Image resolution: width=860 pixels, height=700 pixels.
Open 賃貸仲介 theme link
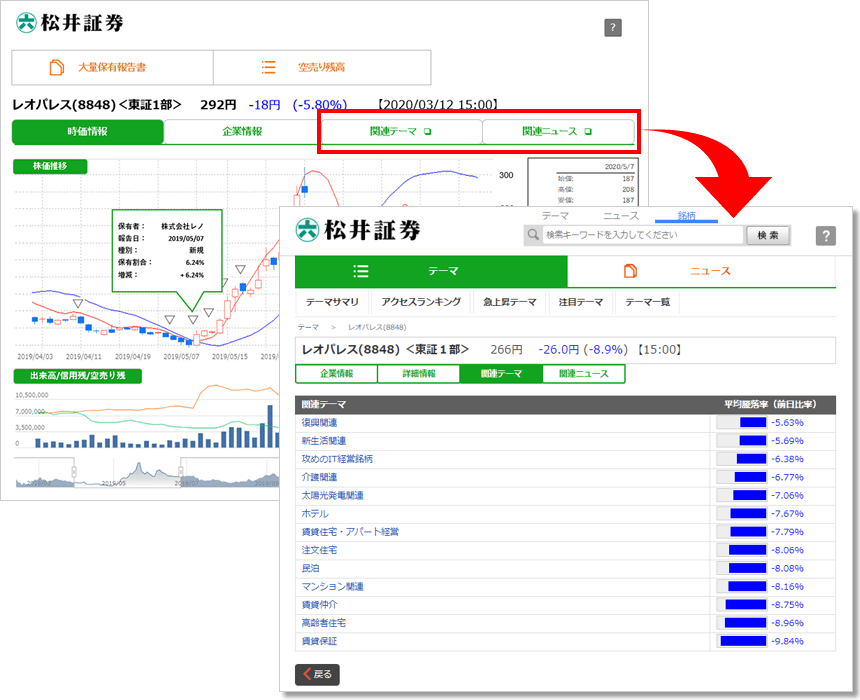pyautogui.click(x=319, y=605)
